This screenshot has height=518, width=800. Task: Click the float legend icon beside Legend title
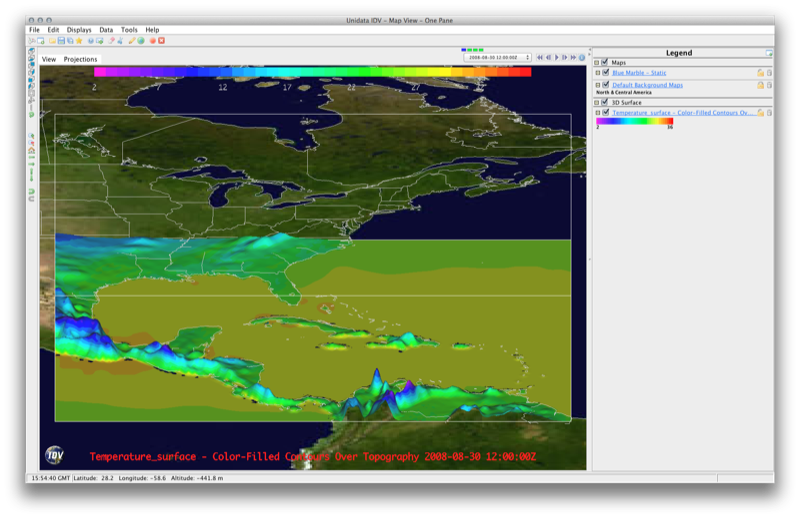tap(769, 53)
